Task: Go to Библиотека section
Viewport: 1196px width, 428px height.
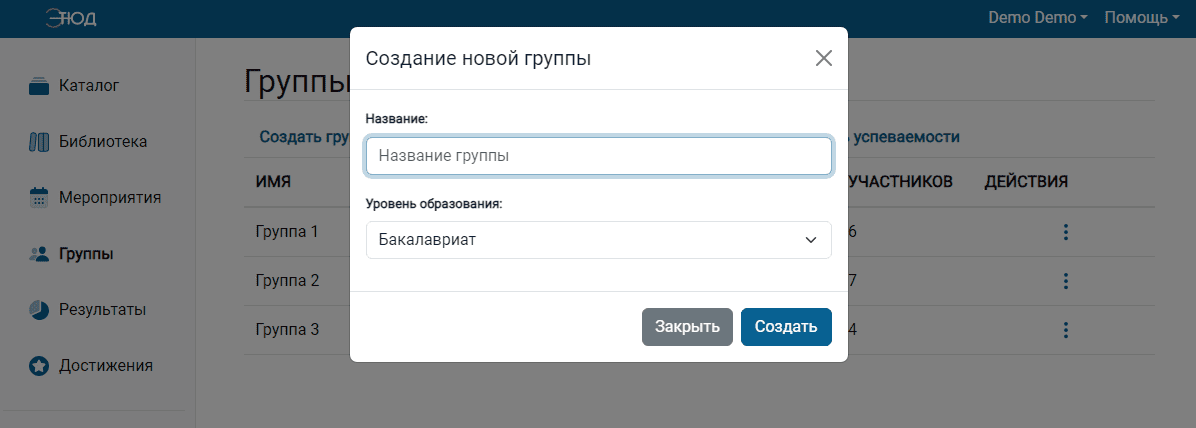Action: click(x=103, y=142)
